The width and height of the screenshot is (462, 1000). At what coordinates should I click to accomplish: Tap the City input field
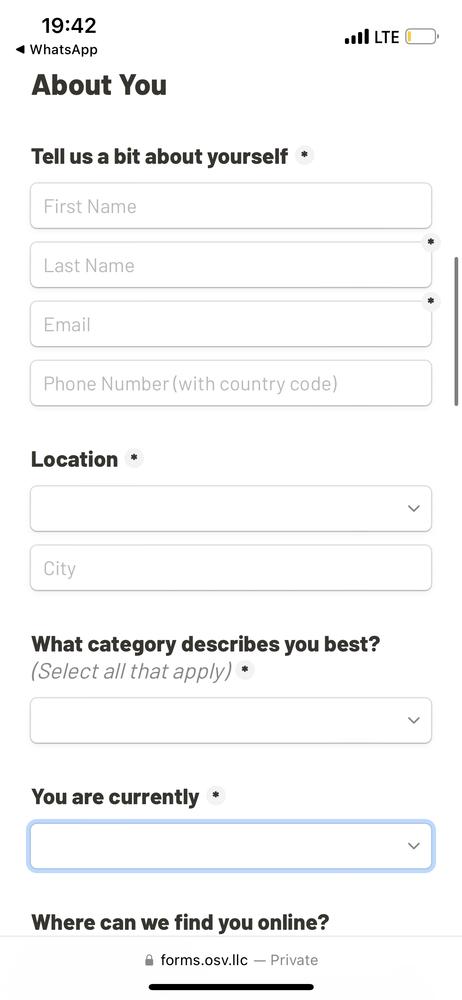pyautogui.click(x=230, y=568)
